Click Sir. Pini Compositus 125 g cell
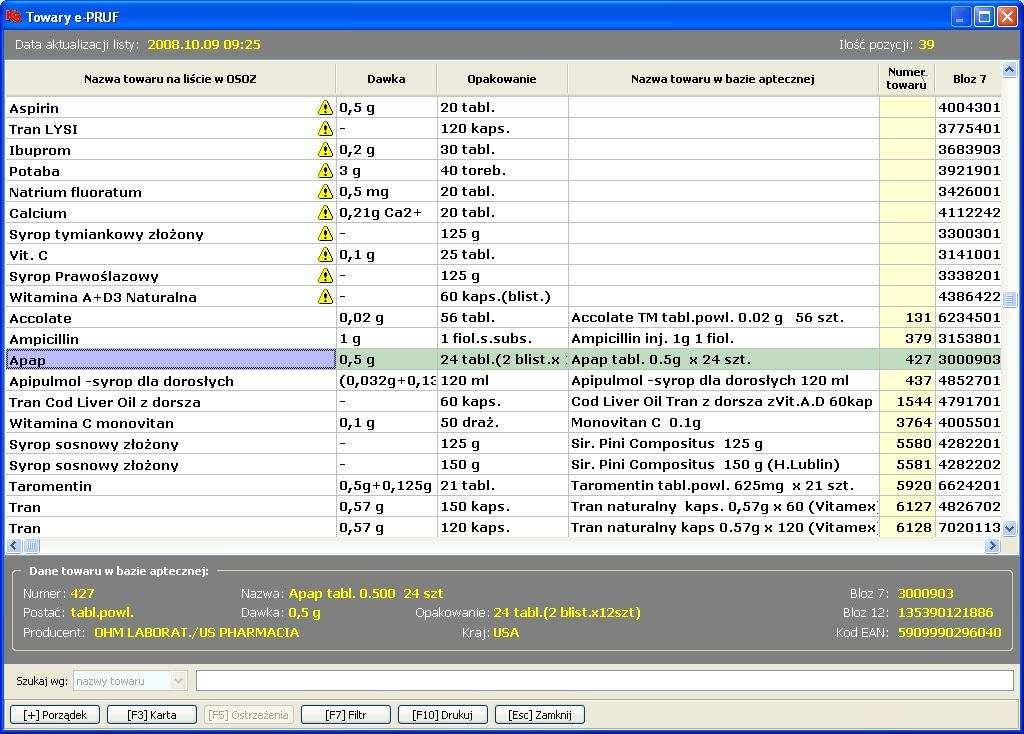This screenshot has height=734, width=1024. pyautogui.click(x=724, y=443)
